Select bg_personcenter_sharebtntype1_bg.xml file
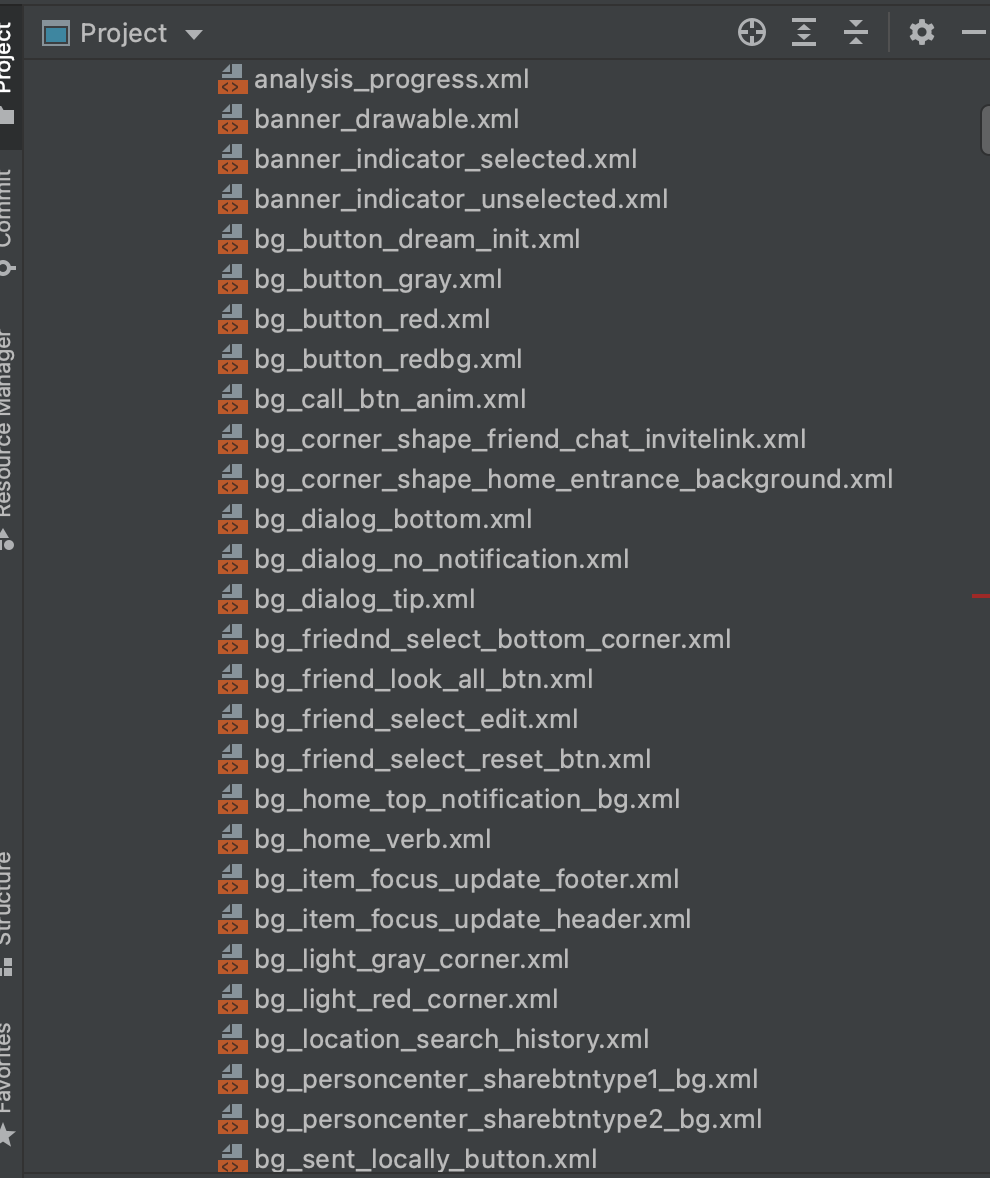The image size is (990, 1178). 506,1079
